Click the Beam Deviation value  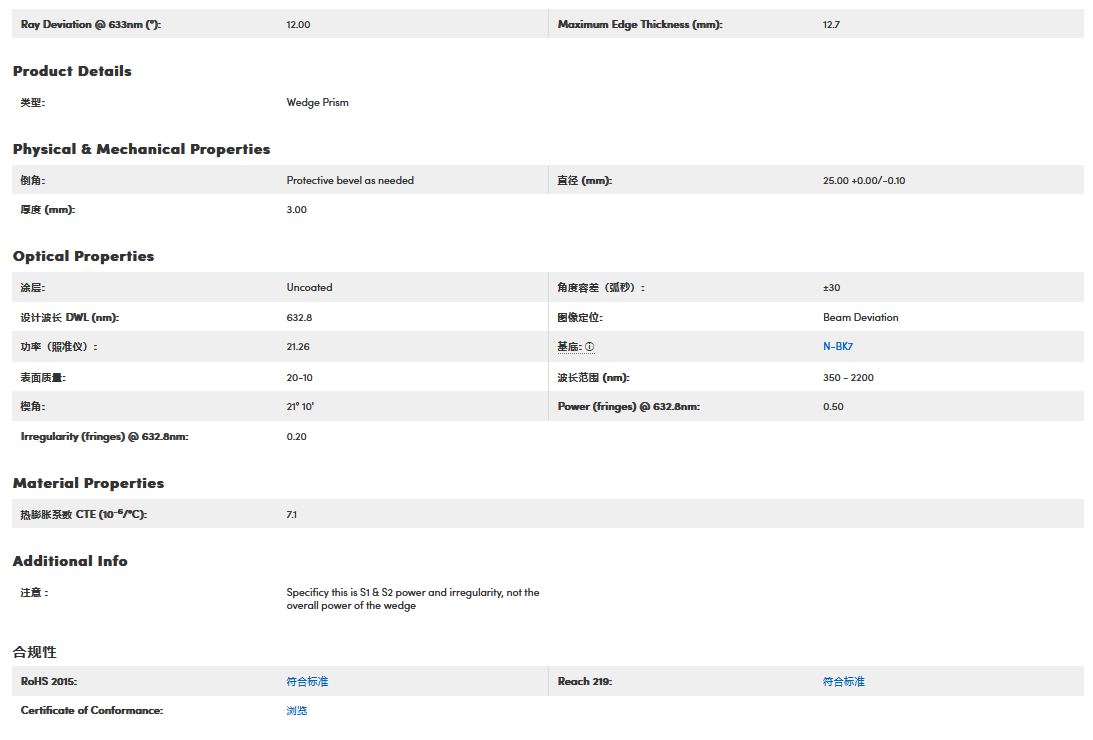(860, 317)
